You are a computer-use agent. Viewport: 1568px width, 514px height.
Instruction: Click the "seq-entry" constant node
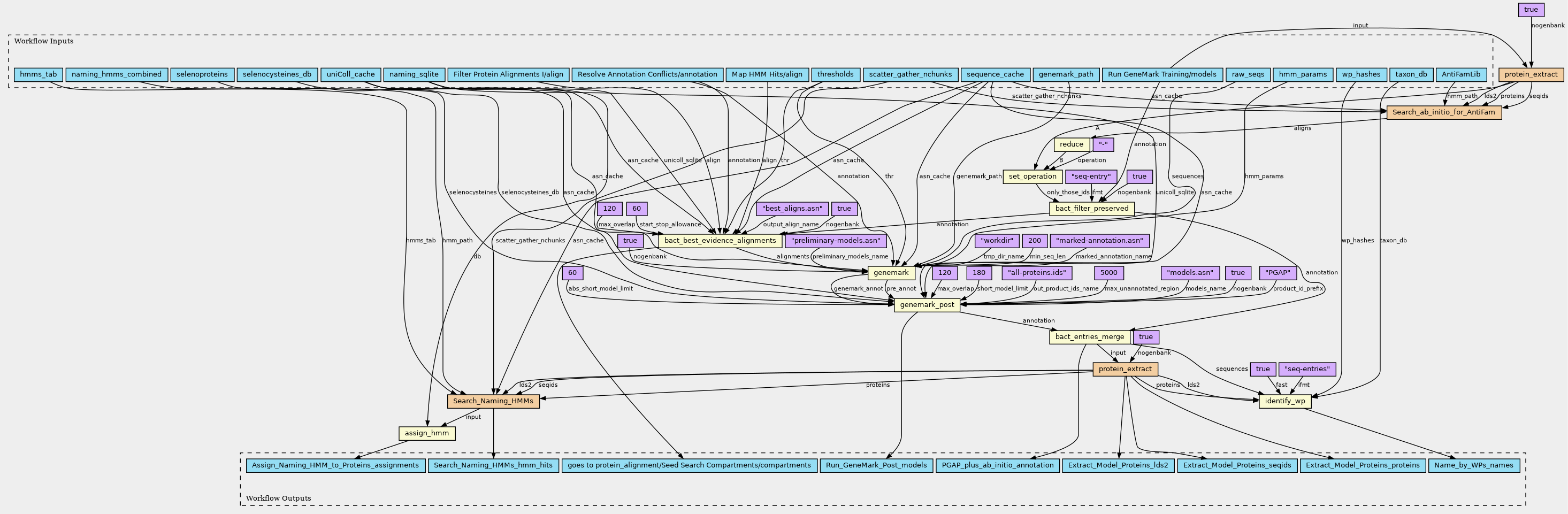(1091, 177)
